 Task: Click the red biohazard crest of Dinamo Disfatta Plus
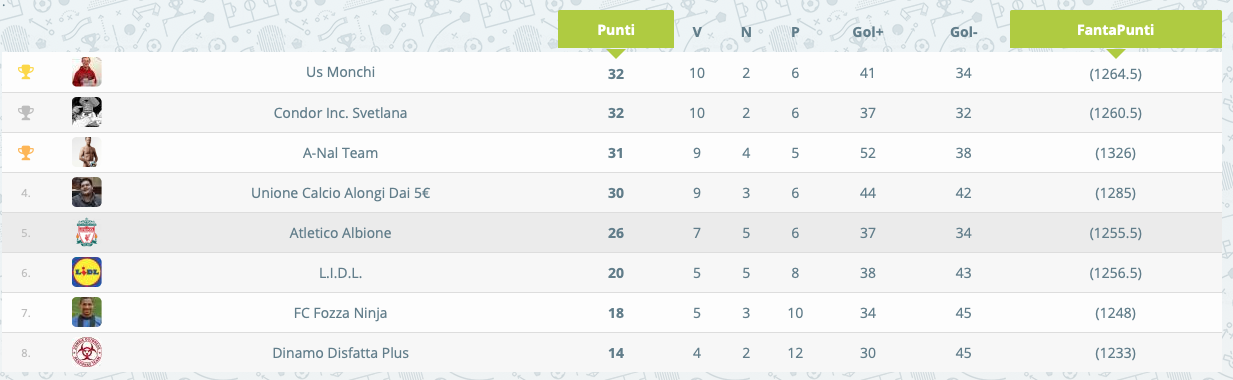pyautogui.click(x=87, y=352)
